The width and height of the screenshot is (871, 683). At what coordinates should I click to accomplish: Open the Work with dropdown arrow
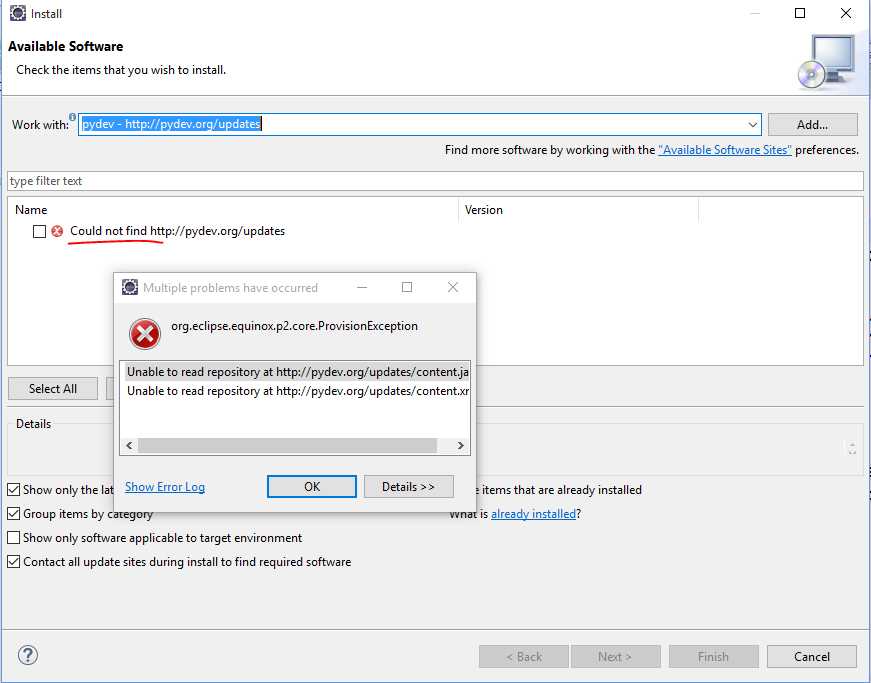753,124
